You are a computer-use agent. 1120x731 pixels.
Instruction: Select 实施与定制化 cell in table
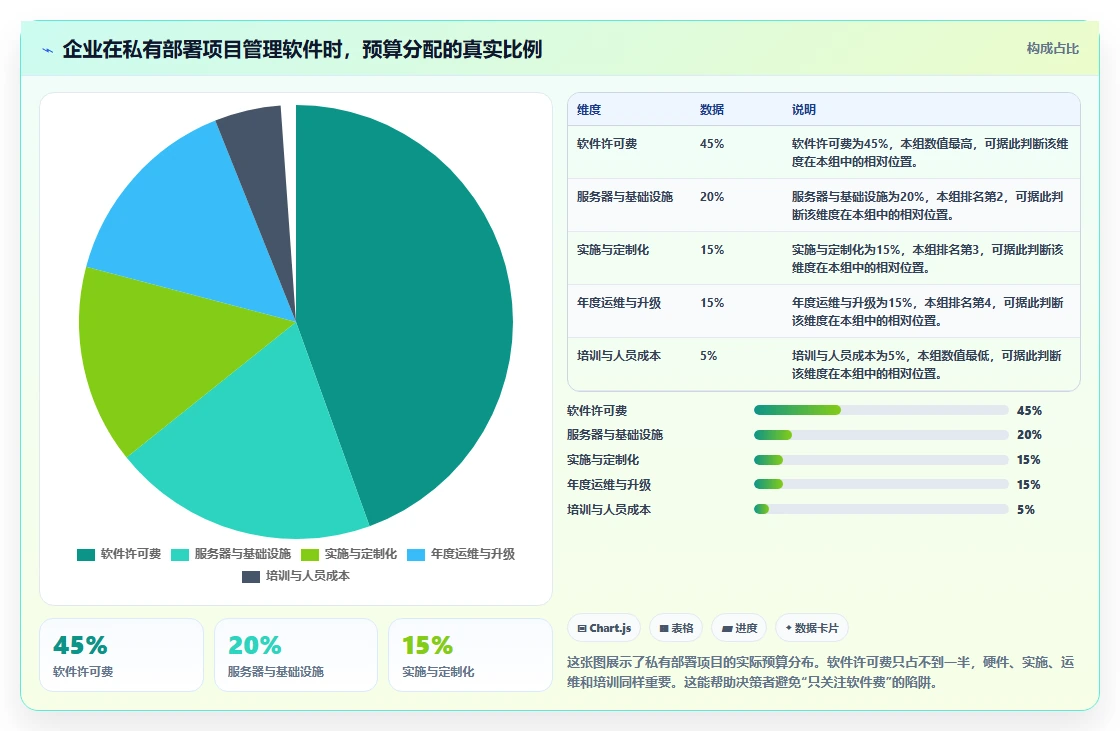(613, 249)
